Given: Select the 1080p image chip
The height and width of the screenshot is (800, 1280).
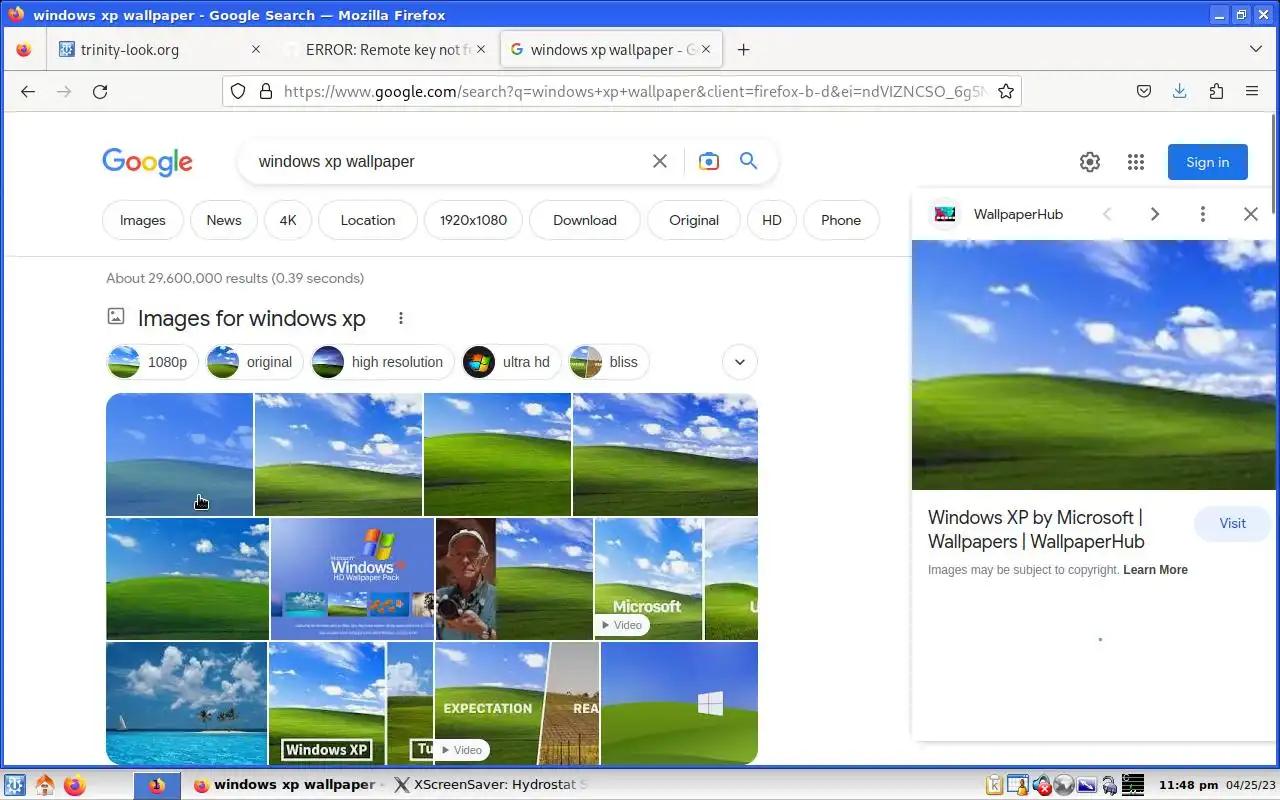Looking at the screenshot, I should (x=151, y=362).
